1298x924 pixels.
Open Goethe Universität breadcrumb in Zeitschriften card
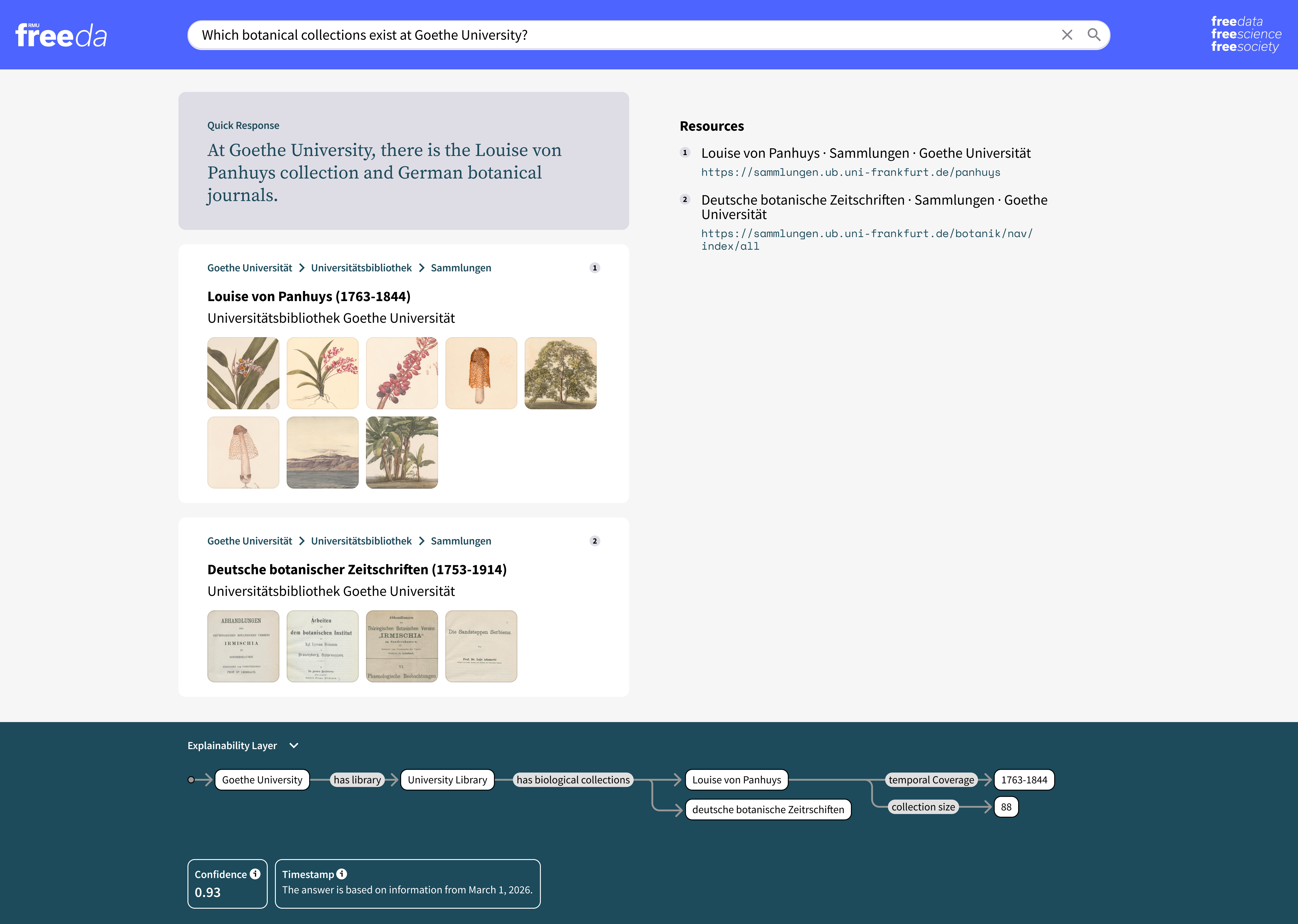click(250, 541)
